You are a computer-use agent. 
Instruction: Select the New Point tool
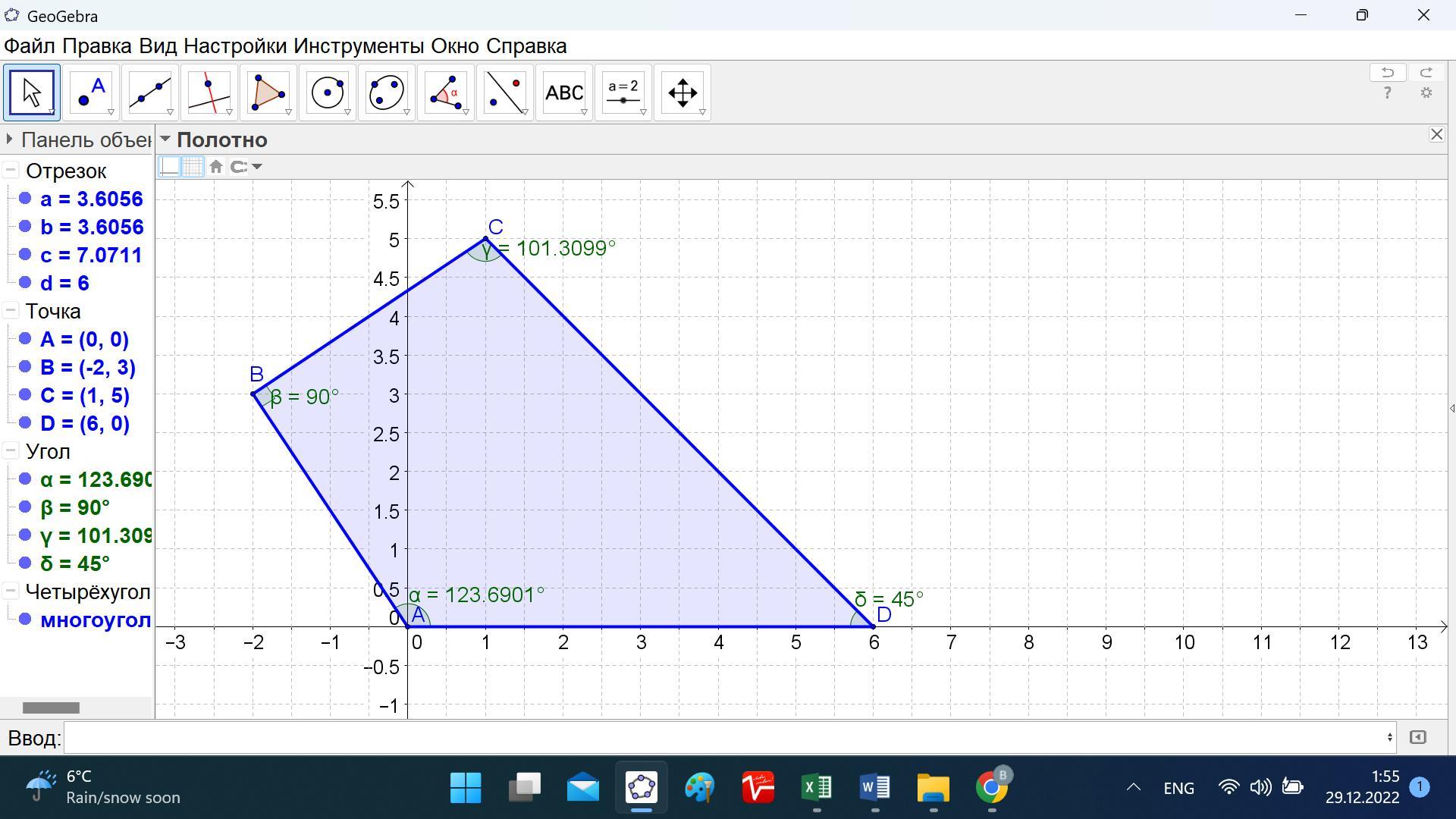tap(90, 93)
